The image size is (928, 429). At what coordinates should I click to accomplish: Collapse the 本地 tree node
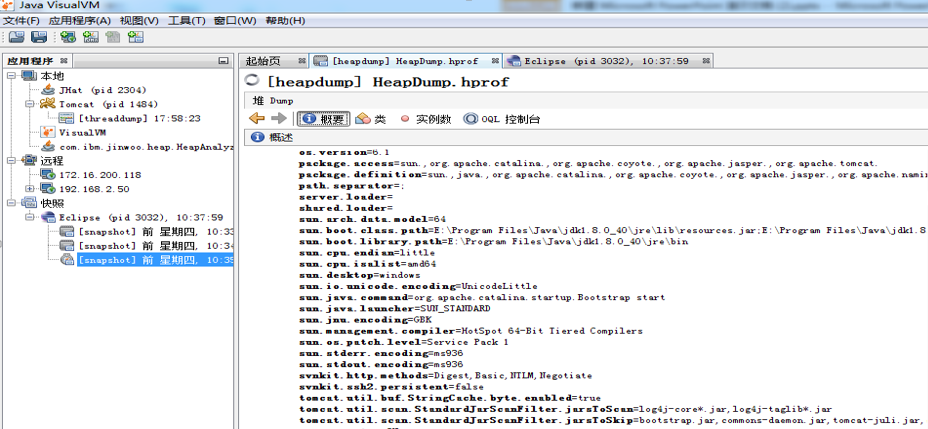click(x=11, y=76)
